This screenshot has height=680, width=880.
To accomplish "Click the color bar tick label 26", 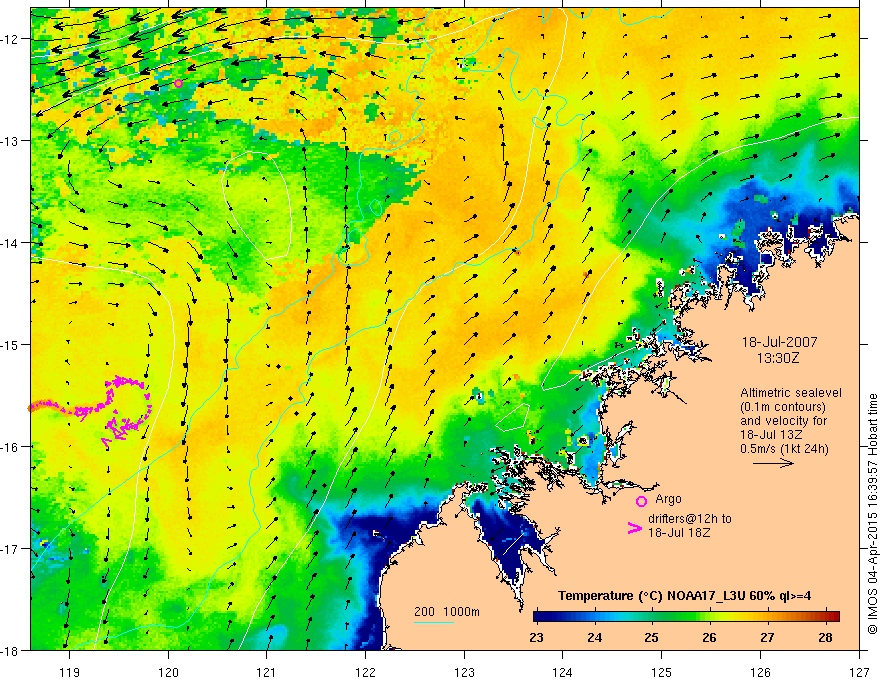I will tap(709, 637).
